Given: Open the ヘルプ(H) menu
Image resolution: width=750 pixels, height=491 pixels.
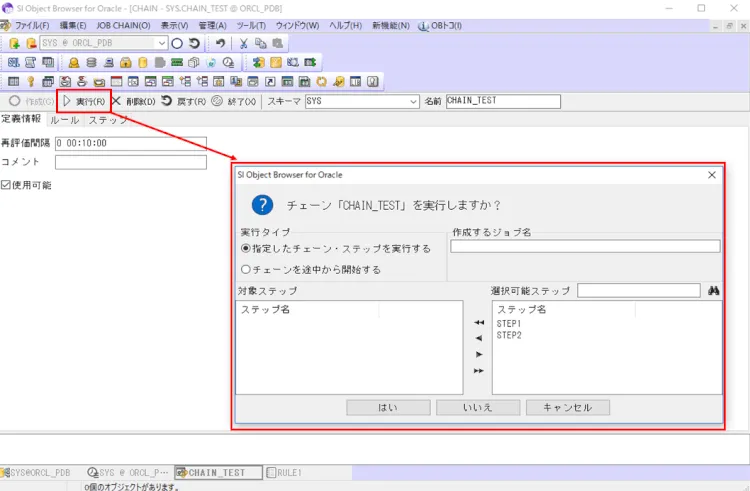Looking at the screenshot, I should tap(345, 25).
